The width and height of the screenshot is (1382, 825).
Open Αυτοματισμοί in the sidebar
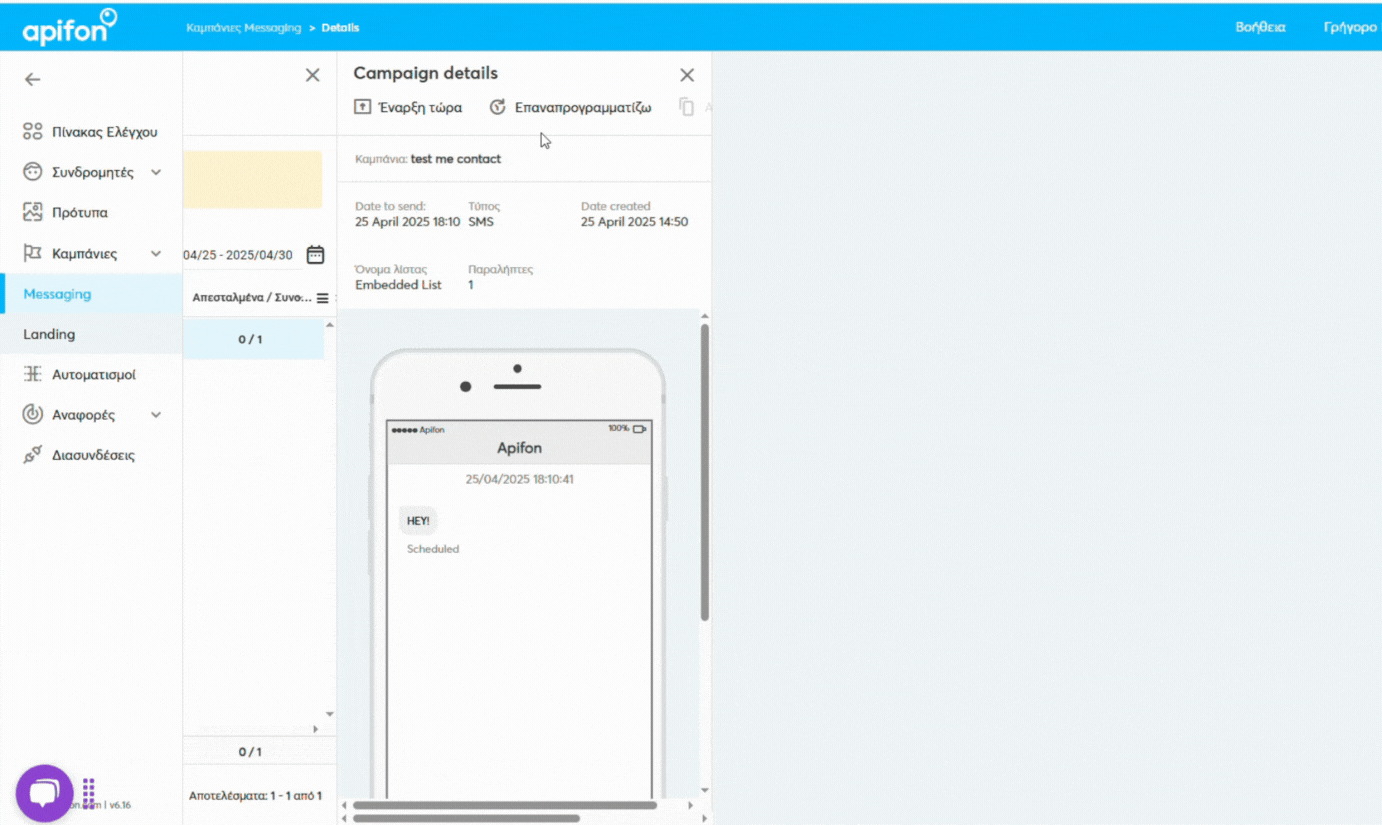(93, 375)
